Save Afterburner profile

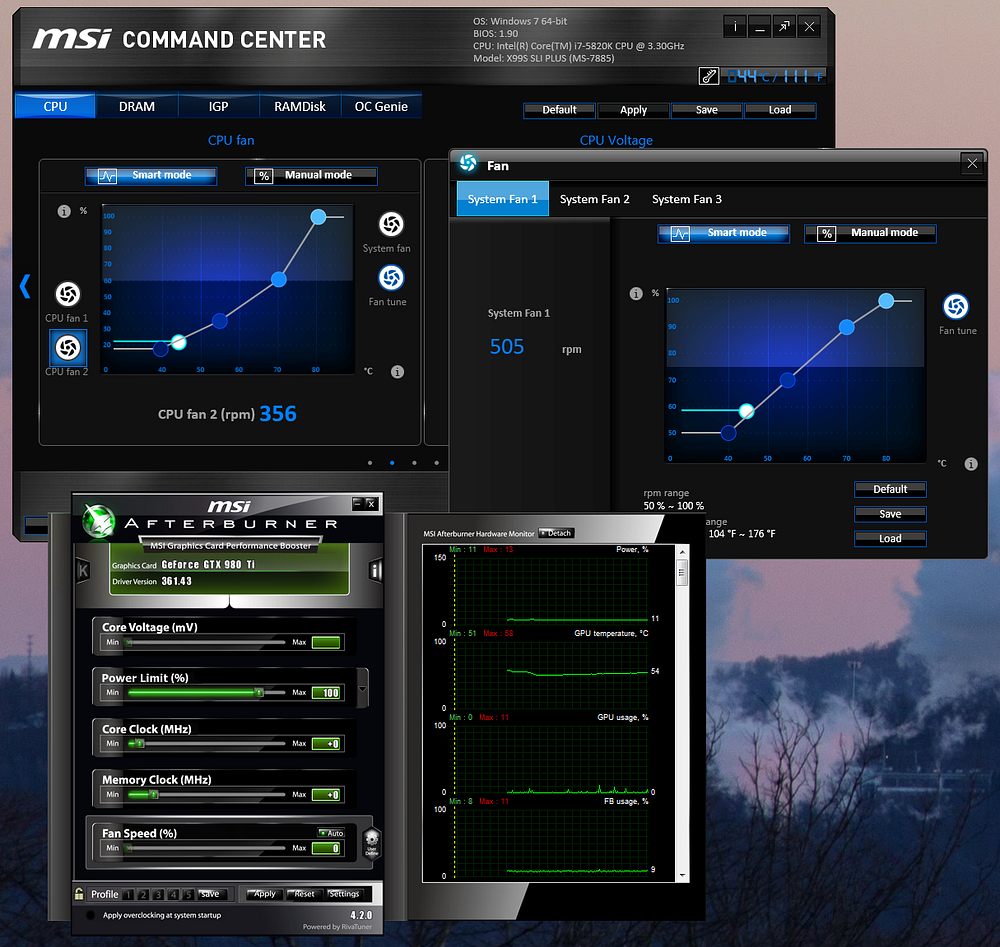(x=210, y=894)
